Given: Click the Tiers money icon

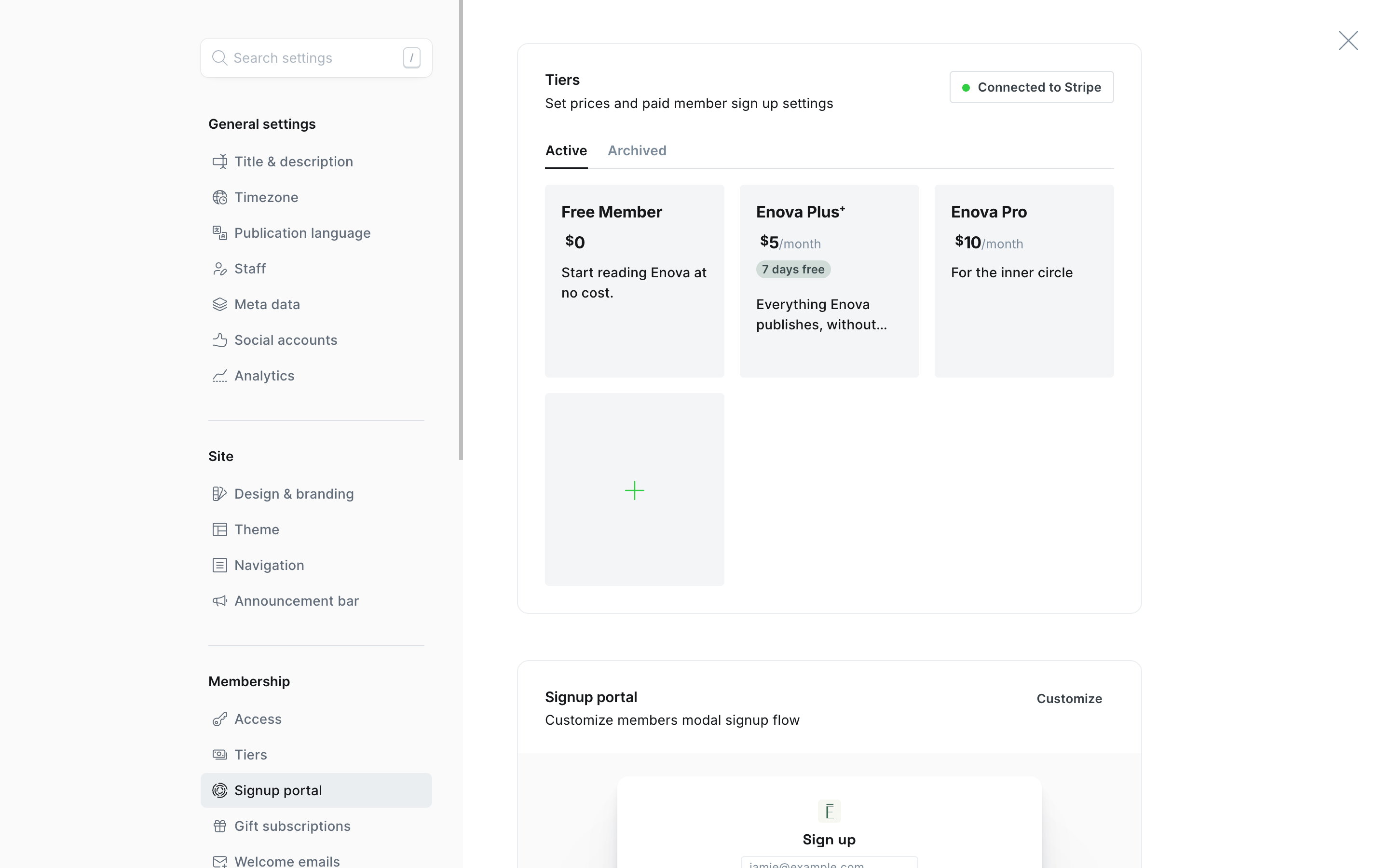Looking at the screenshot, I should (220, 755).
